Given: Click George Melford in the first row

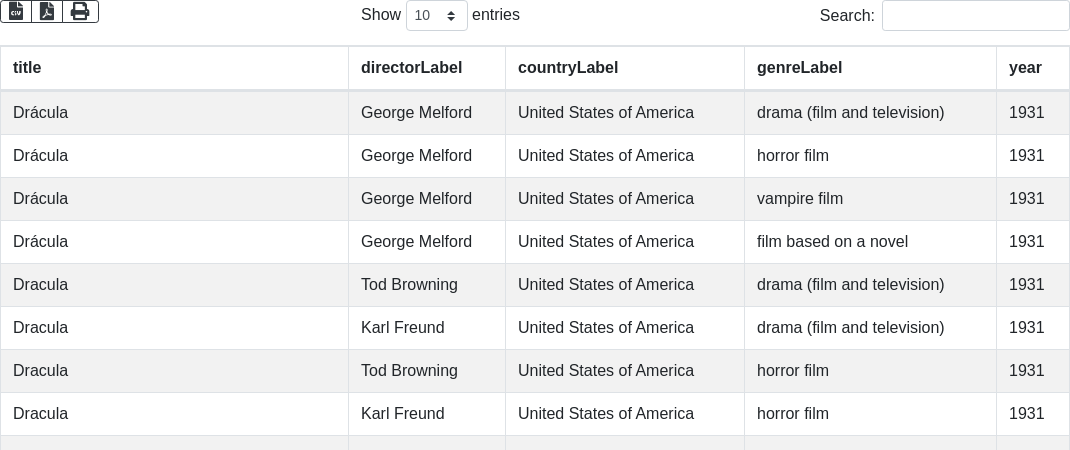Looking at the screenshot, I should coord(416,113).
